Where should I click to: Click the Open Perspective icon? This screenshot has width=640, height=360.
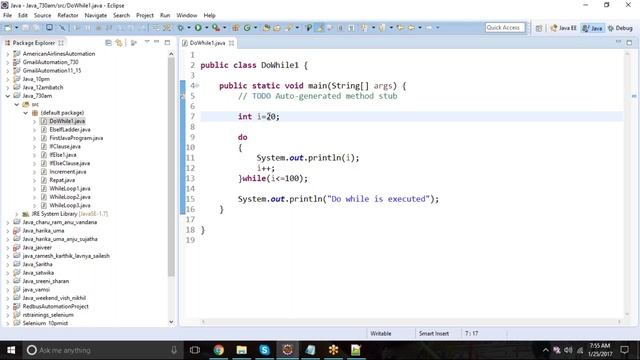539,28
